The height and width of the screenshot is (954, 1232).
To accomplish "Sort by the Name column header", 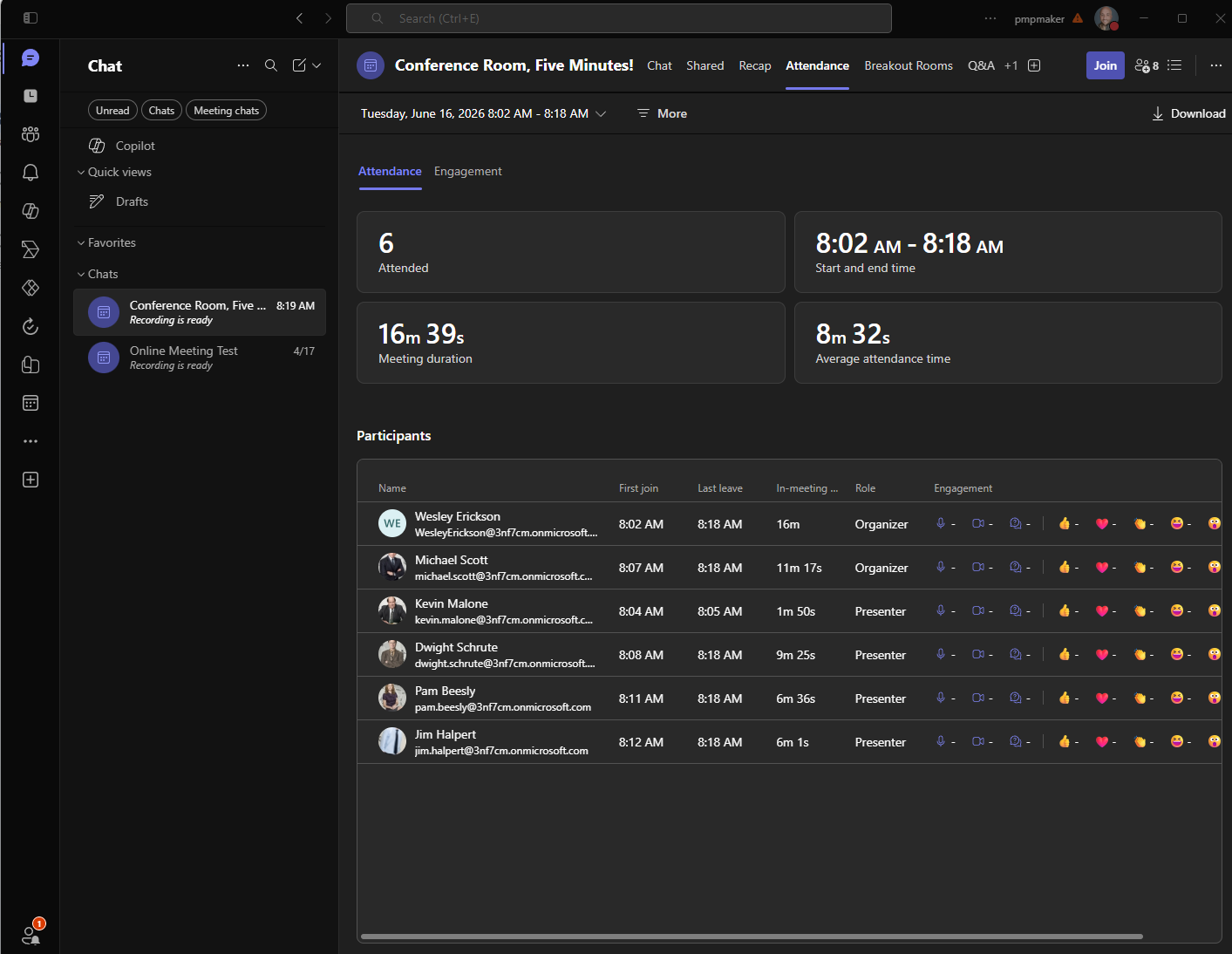I will 392,488.
